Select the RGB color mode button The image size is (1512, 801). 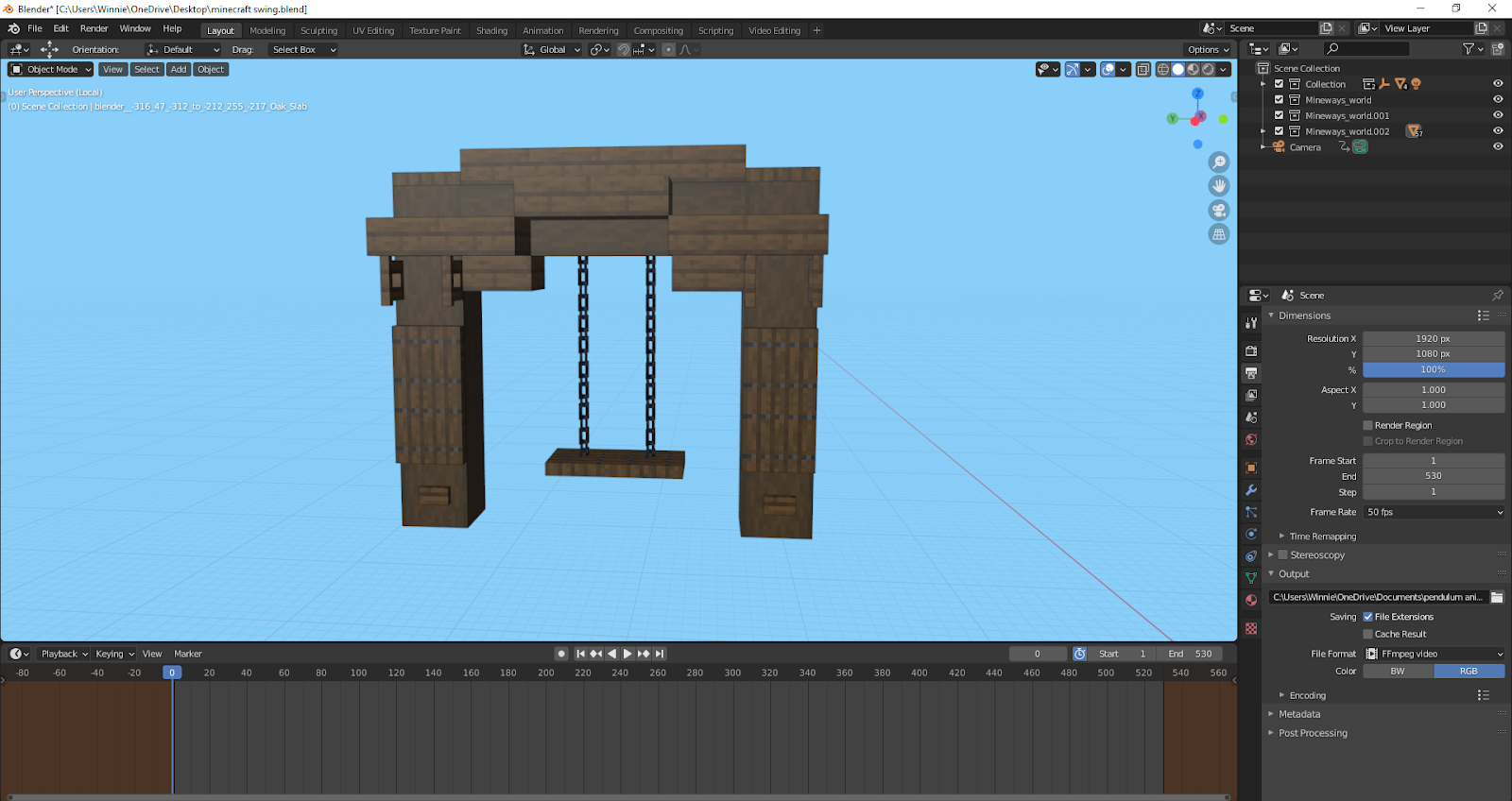point(1469,671)
